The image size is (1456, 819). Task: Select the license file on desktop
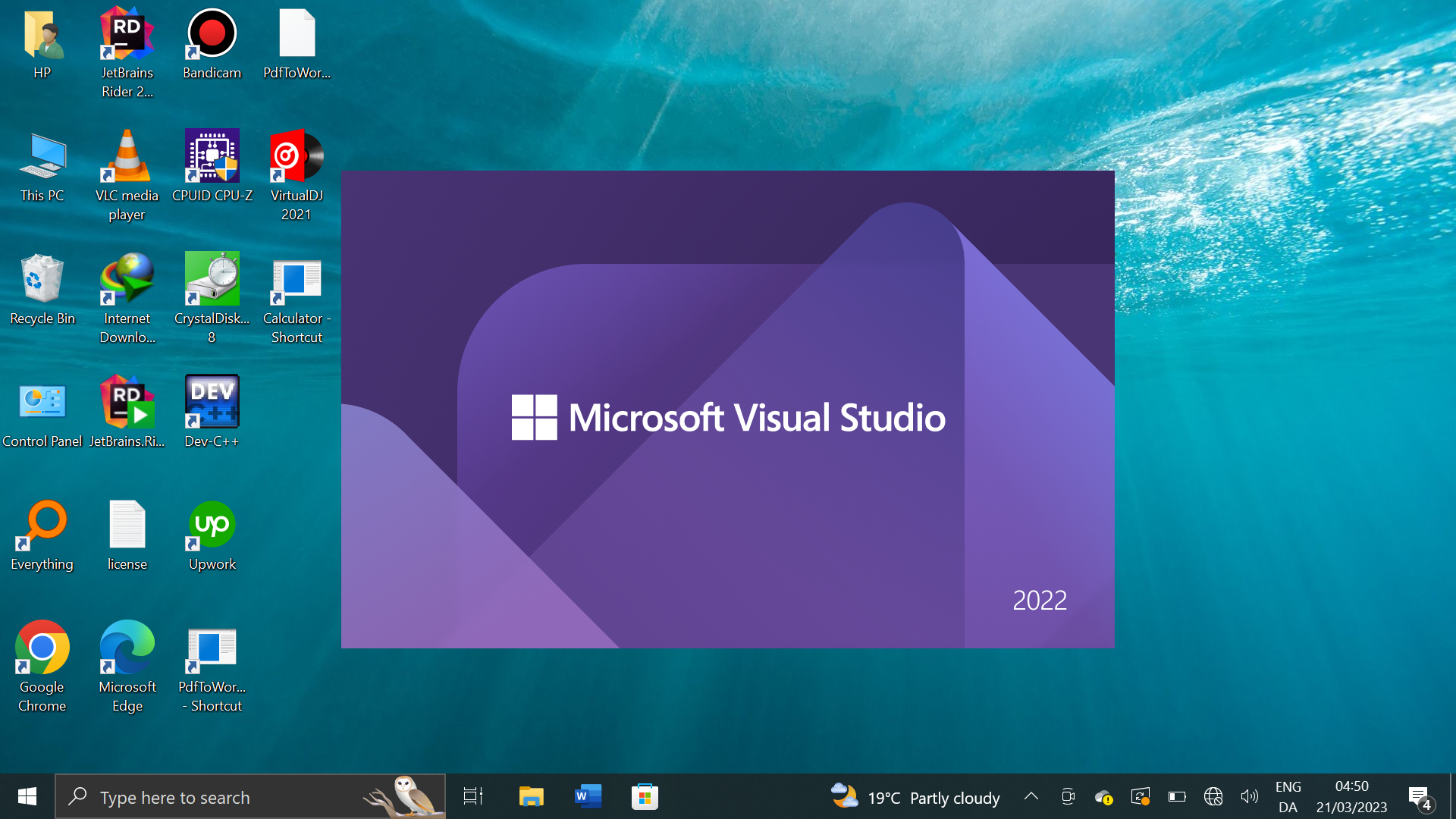click(127, 526)
